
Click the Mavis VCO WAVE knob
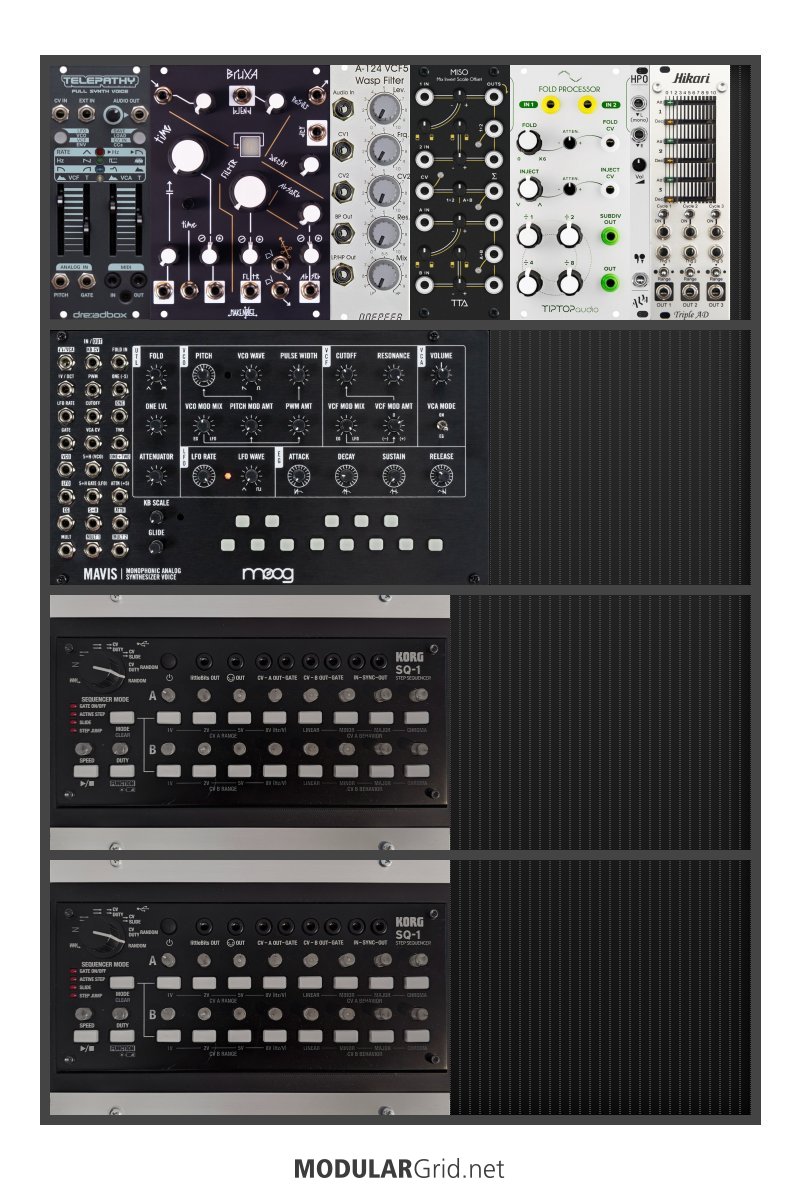coord(250,375)
